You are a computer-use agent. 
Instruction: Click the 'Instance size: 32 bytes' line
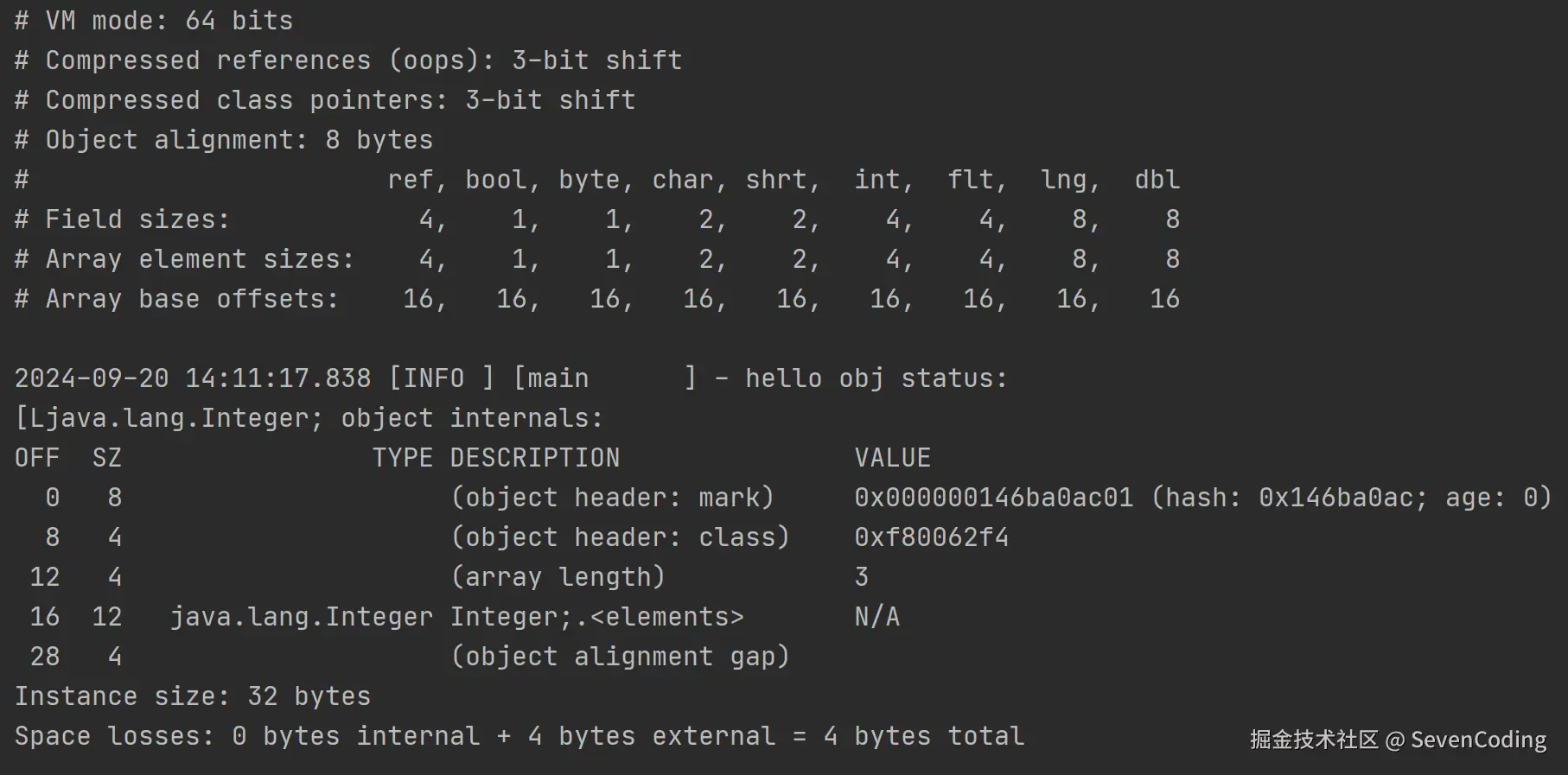[x=192, y=696]
